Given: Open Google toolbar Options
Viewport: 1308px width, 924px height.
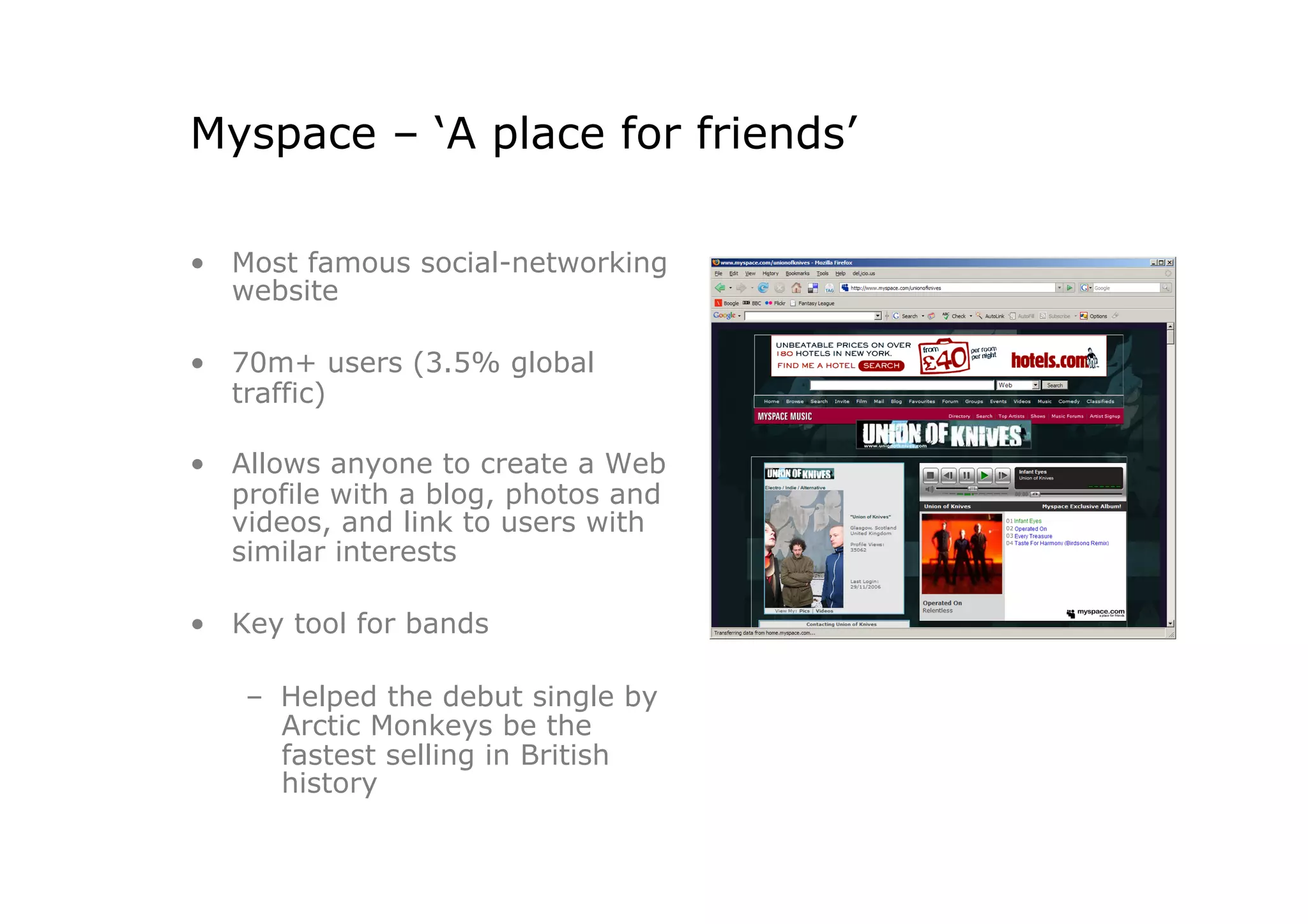Looking at the screenshot, I should click(x=1093, y=316).
